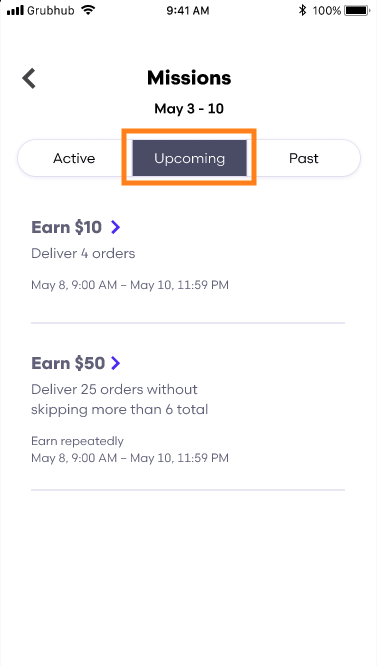The width and height of the screenshot is (377, 666).
Task: Select the Upcoming tab
Action: [189, 158]
